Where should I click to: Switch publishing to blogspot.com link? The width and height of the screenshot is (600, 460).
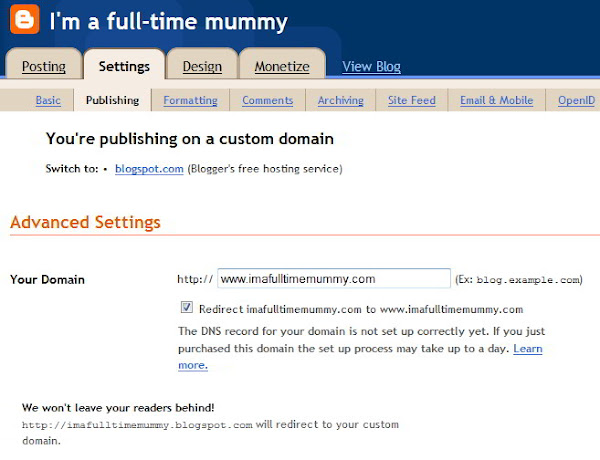(149, 169)
